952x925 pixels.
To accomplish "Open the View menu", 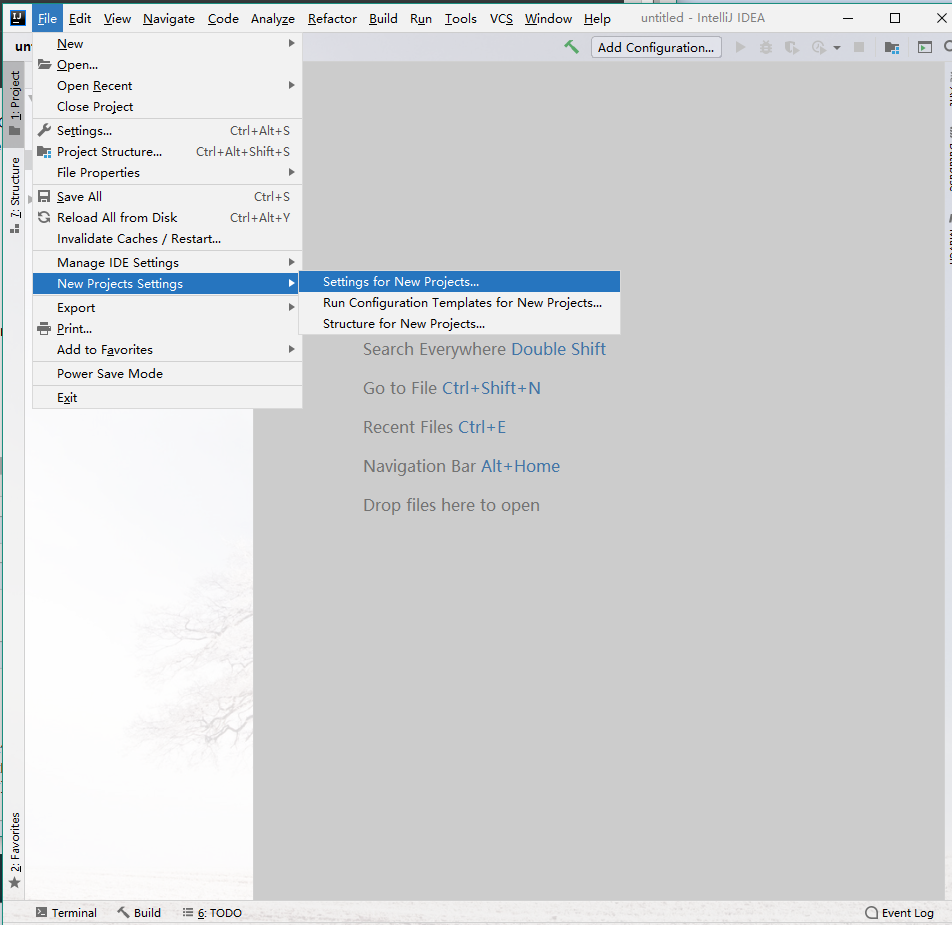I will click(117, 19).
